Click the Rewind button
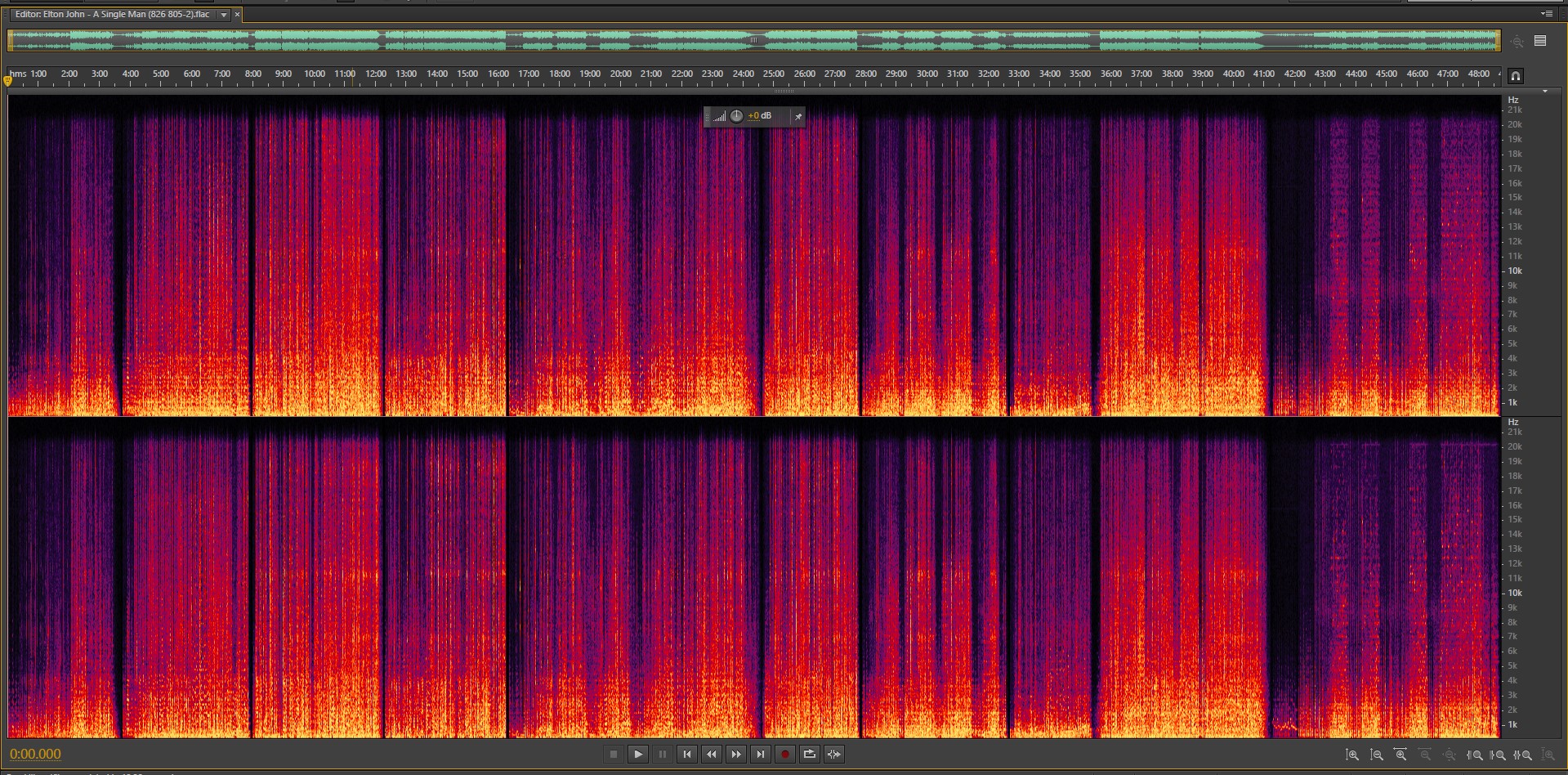 tap(711, 755)
